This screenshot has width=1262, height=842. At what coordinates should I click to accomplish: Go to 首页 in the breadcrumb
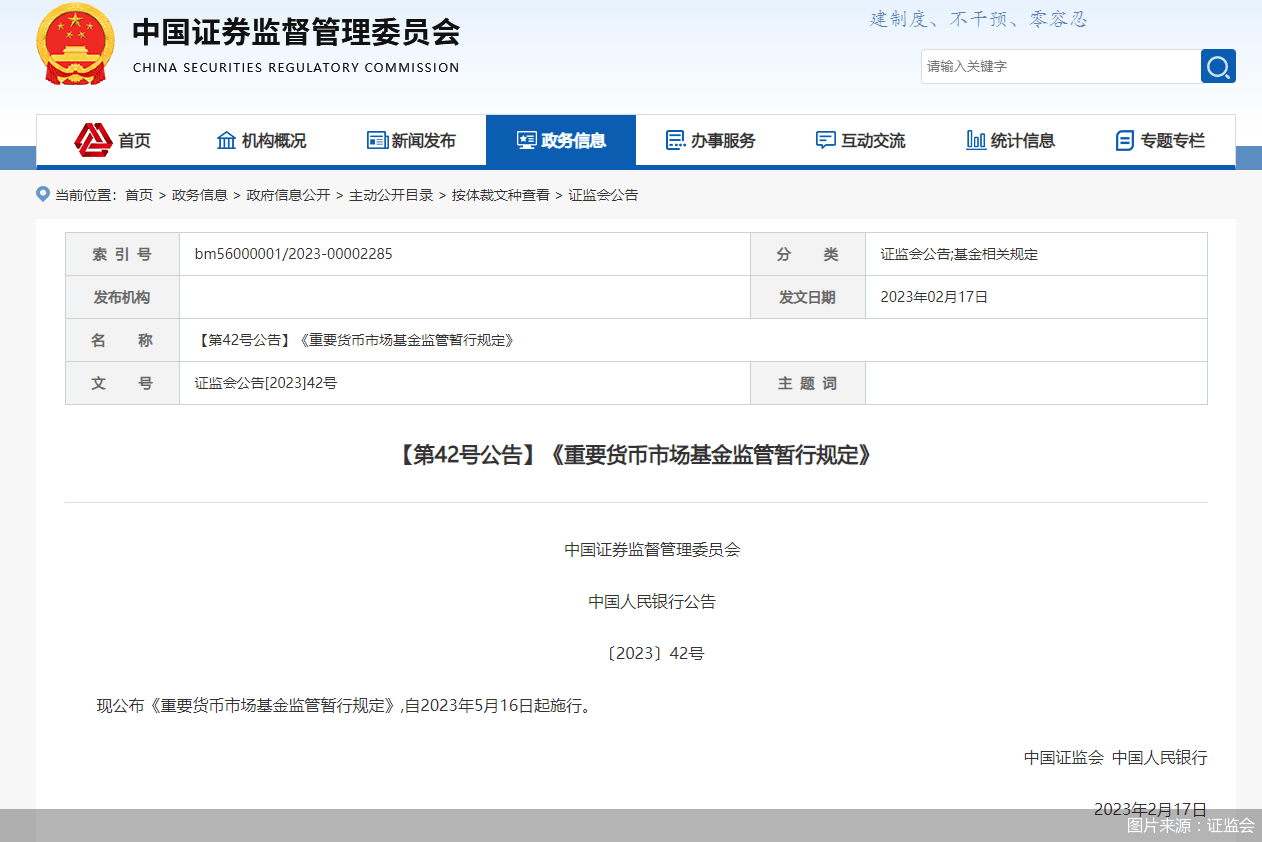pyautogui.click(x=139, y=195)
